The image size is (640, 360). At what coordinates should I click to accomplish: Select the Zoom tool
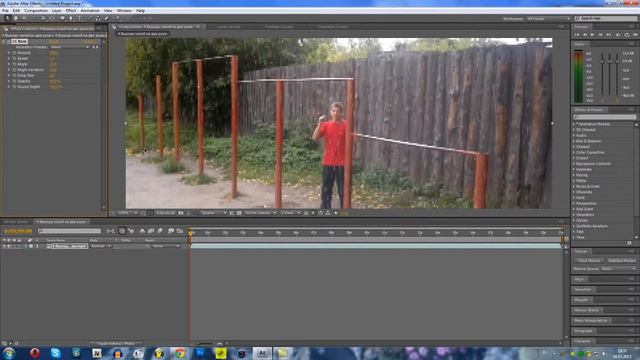pyautogui.click(x=24, y=18)
